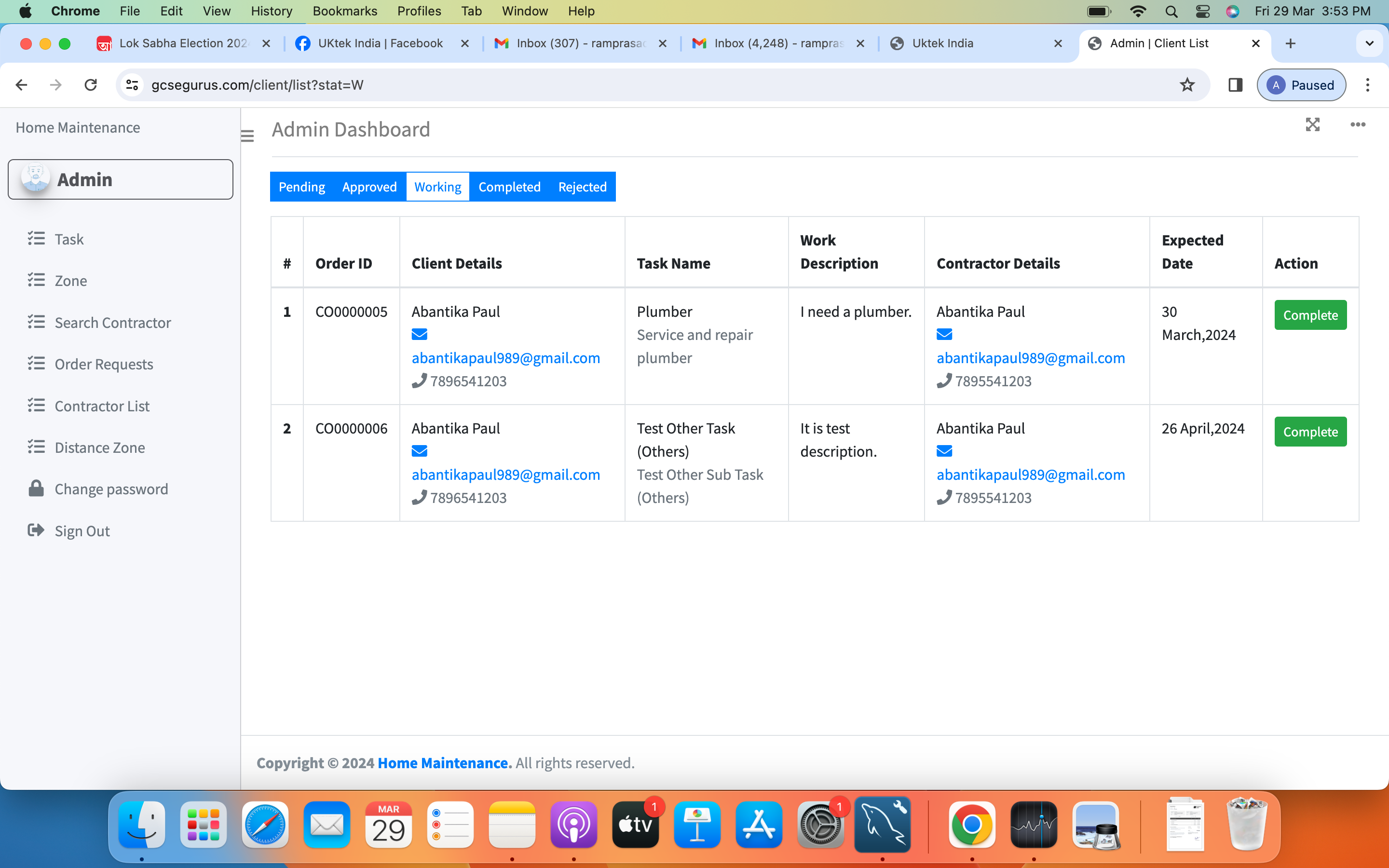Open the three-dots options icon in the dashboard header
1389x868 pixels.
click(x=1358, y=124)
